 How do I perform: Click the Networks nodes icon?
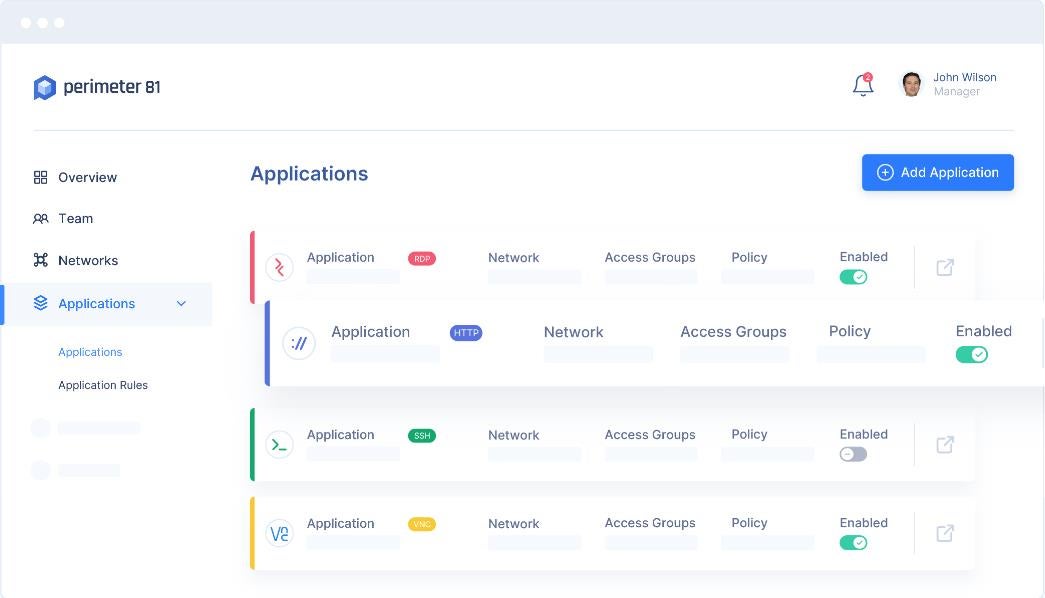tap(41, 260)
